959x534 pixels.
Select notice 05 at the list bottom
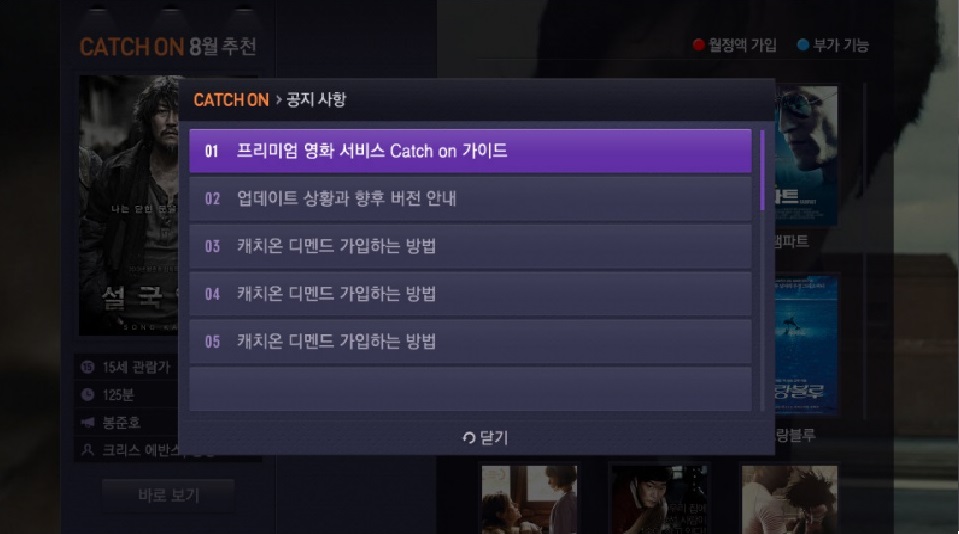coord(470,341)
